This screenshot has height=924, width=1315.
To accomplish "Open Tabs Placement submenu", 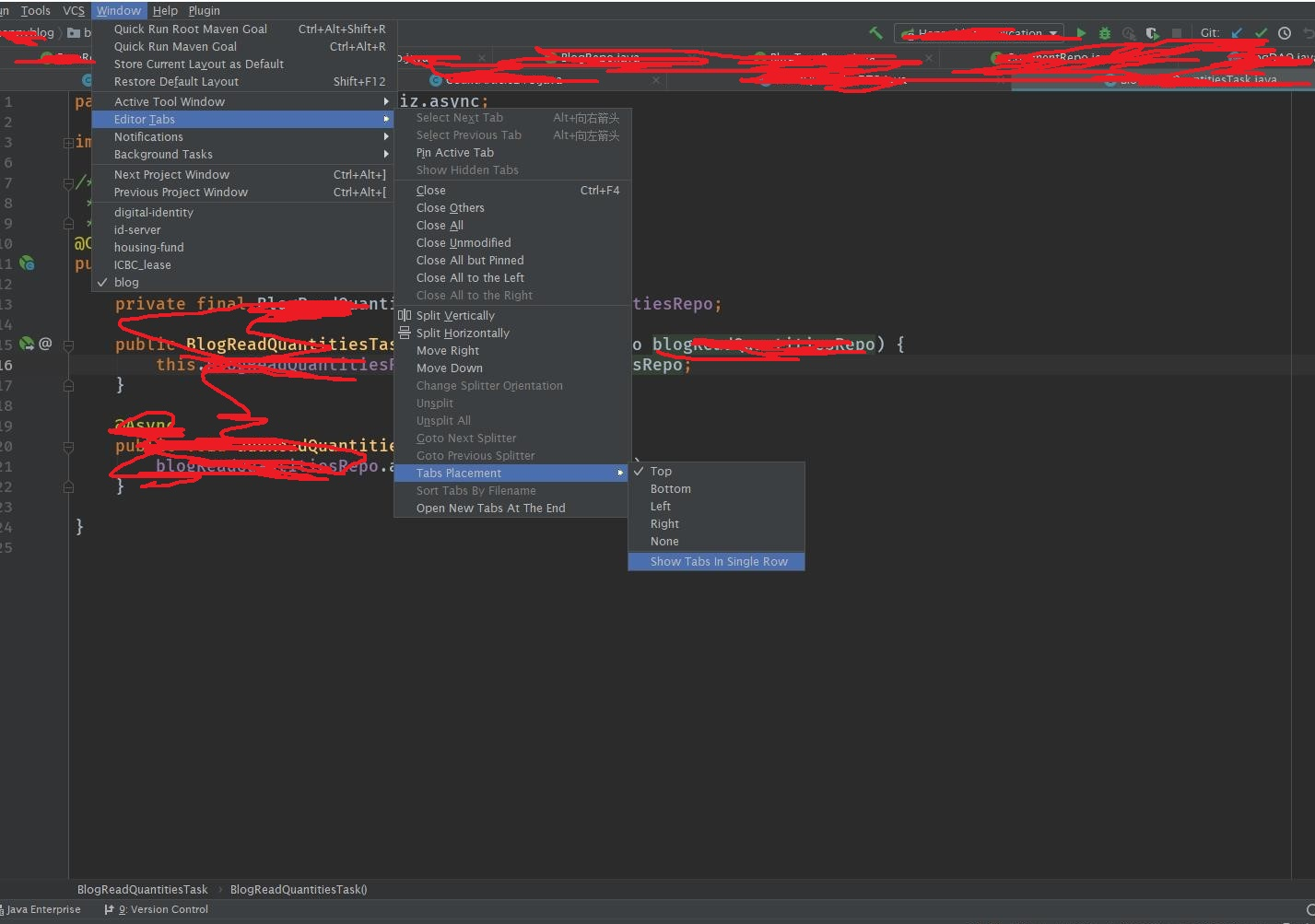I will point(512,473).
